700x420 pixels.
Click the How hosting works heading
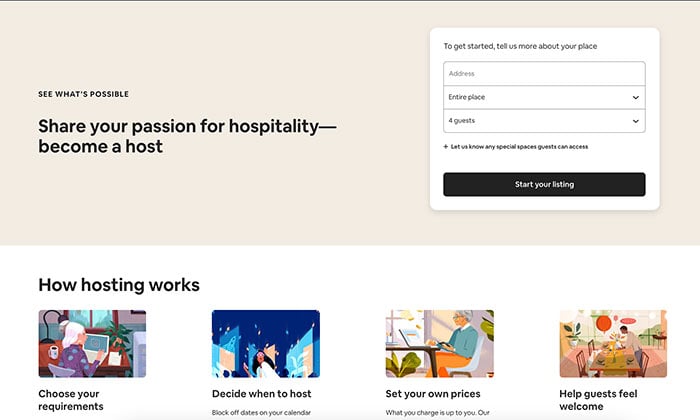click(x=119, y=285)
